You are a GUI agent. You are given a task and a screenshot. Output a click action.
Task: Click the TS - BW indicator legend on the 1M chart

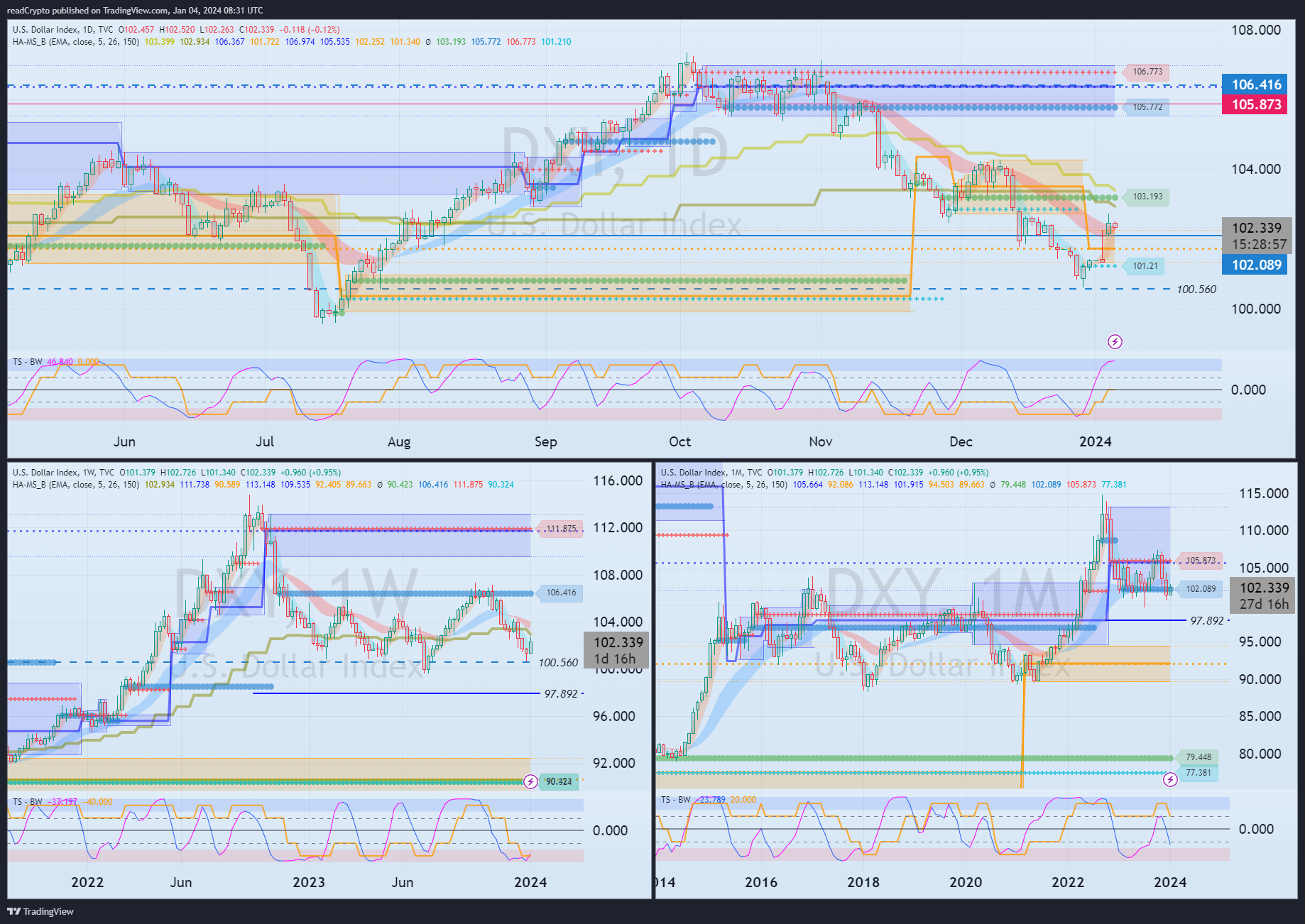pos(676,800)
